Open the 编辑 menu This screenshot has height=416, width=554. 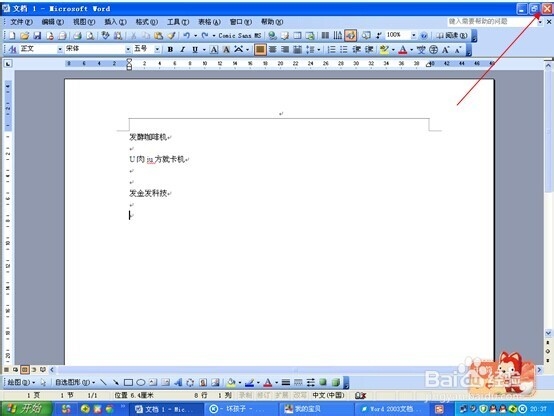click(x=53, y=22)
